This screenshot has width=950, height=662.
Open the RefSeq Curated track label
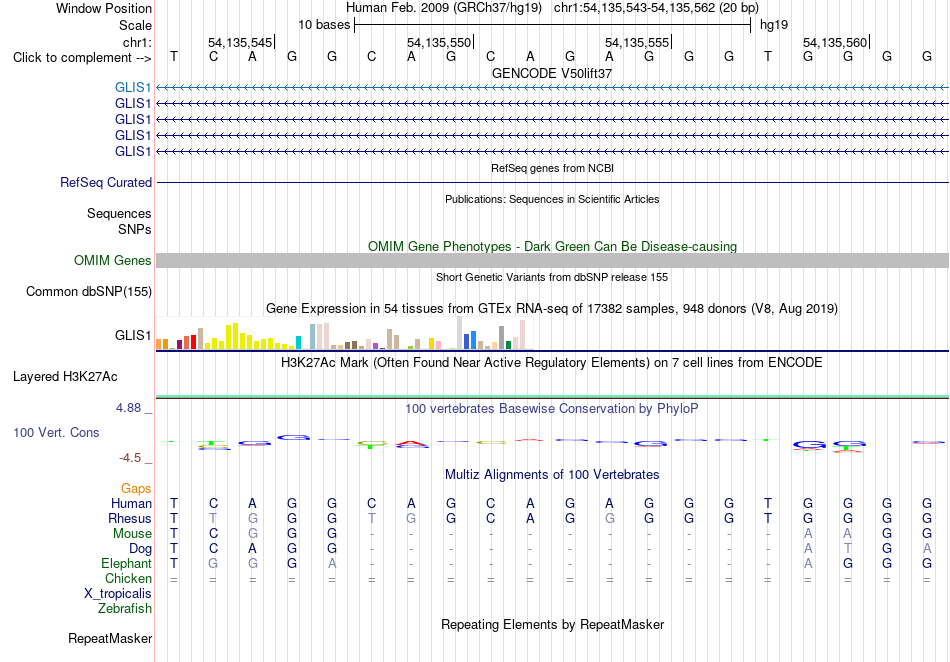pyautogui.click(x=106, y=182)
